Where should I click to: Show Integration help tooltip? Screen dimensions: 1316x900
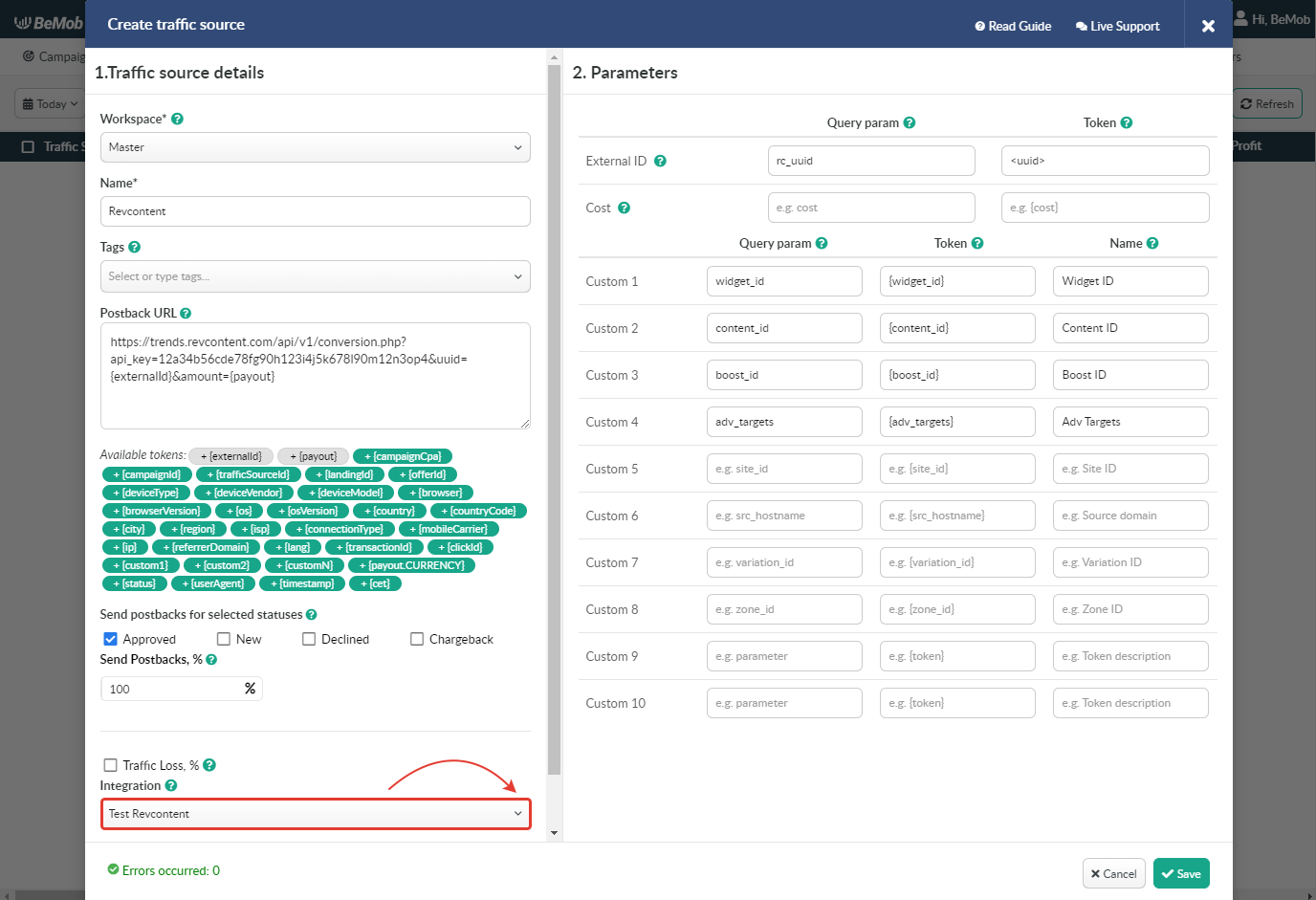171,786
